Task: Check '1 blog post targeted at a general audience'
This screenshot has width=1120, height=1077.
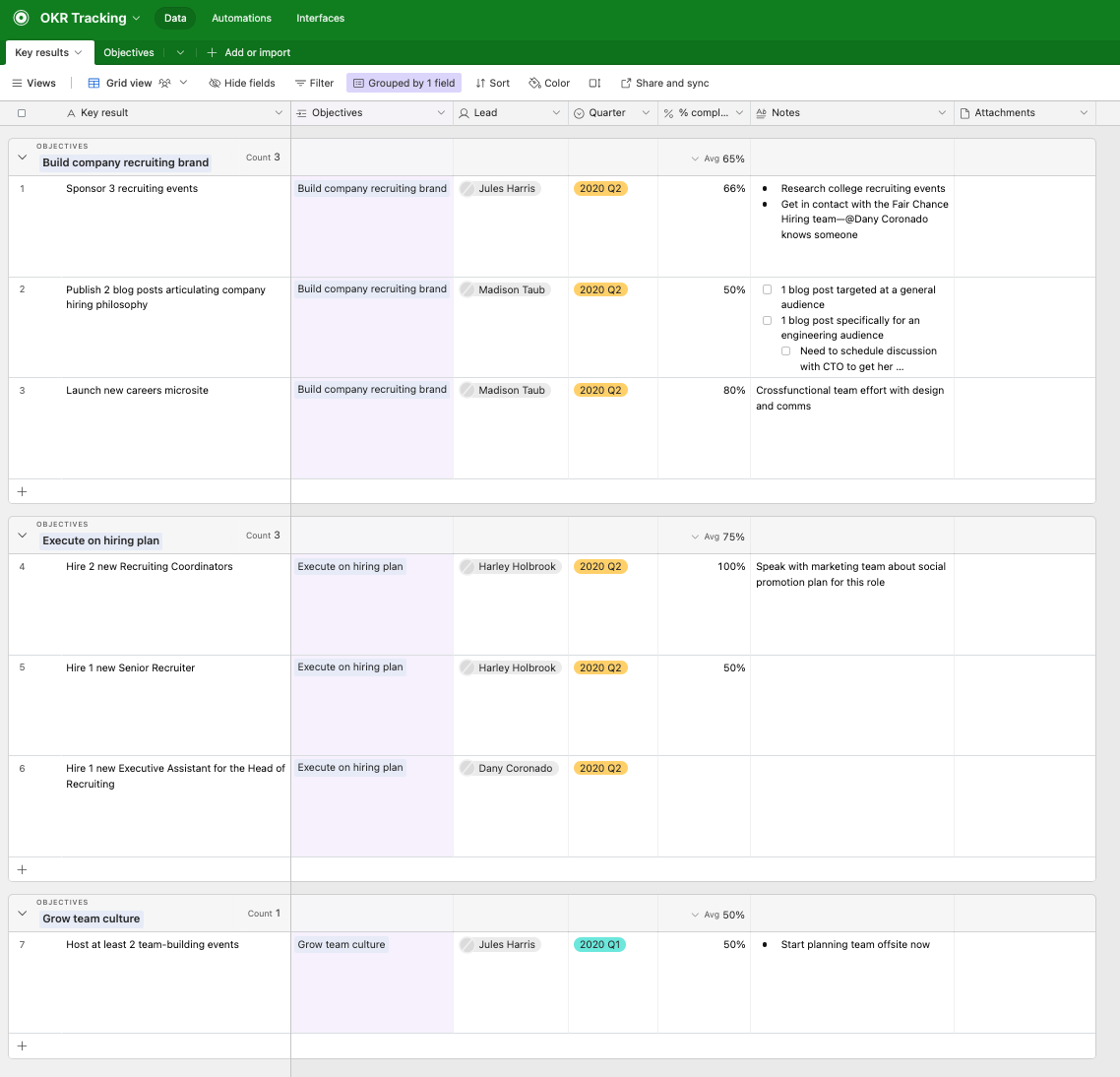Action: 768,290
